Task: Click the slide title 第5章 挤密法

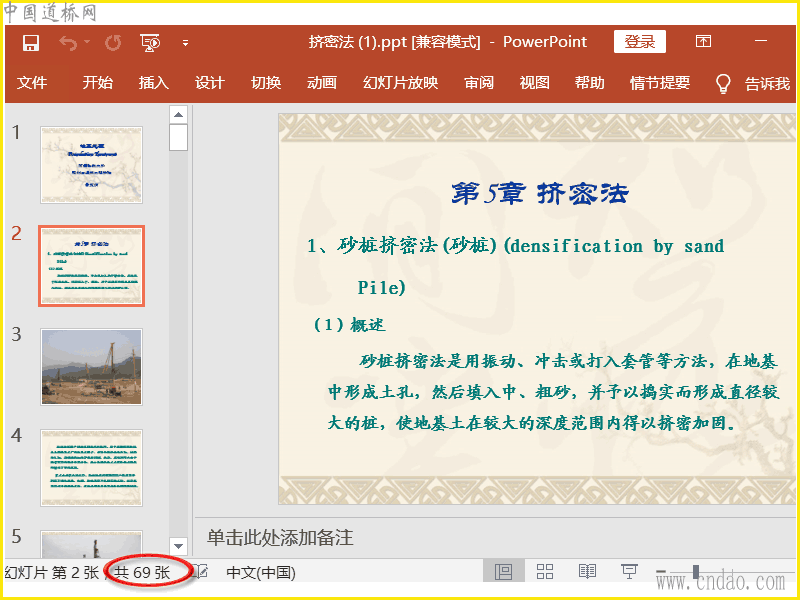Action: point(540,194)
